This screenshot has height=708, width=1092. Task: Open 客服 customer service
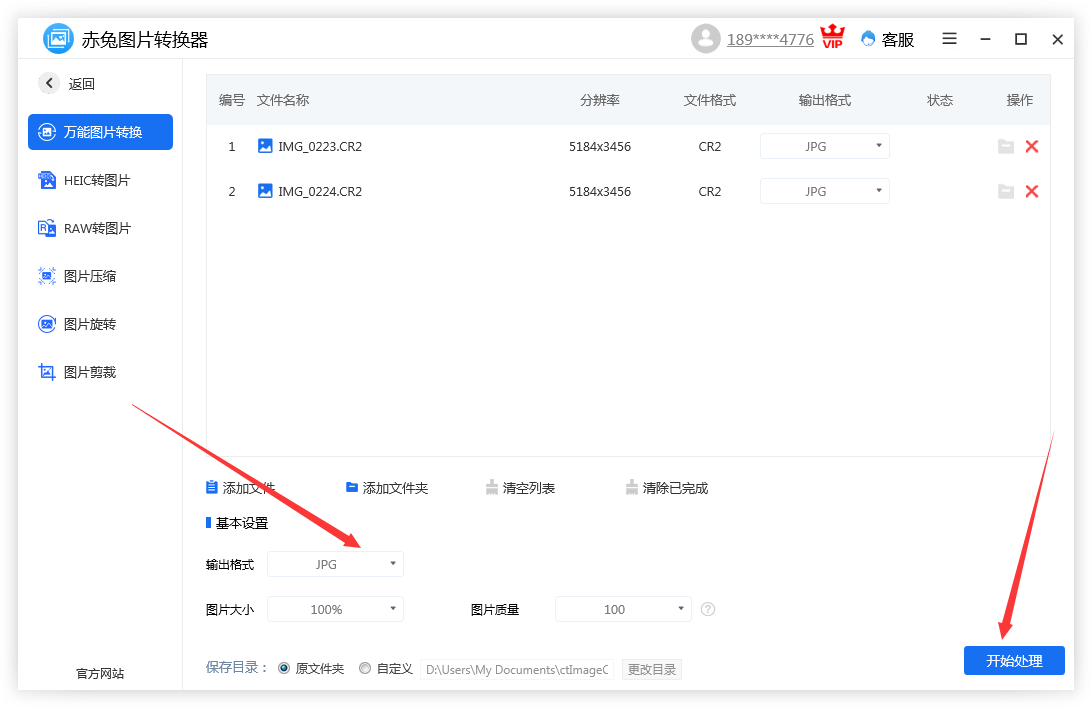click(888, 40)
